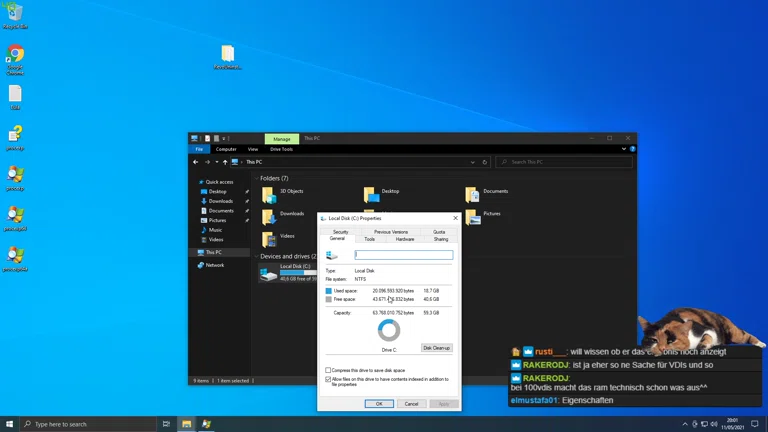Close the Local Disk (C:) Properties dialog
The height and width of the screenshot is (432, 768).
point(456,218)
